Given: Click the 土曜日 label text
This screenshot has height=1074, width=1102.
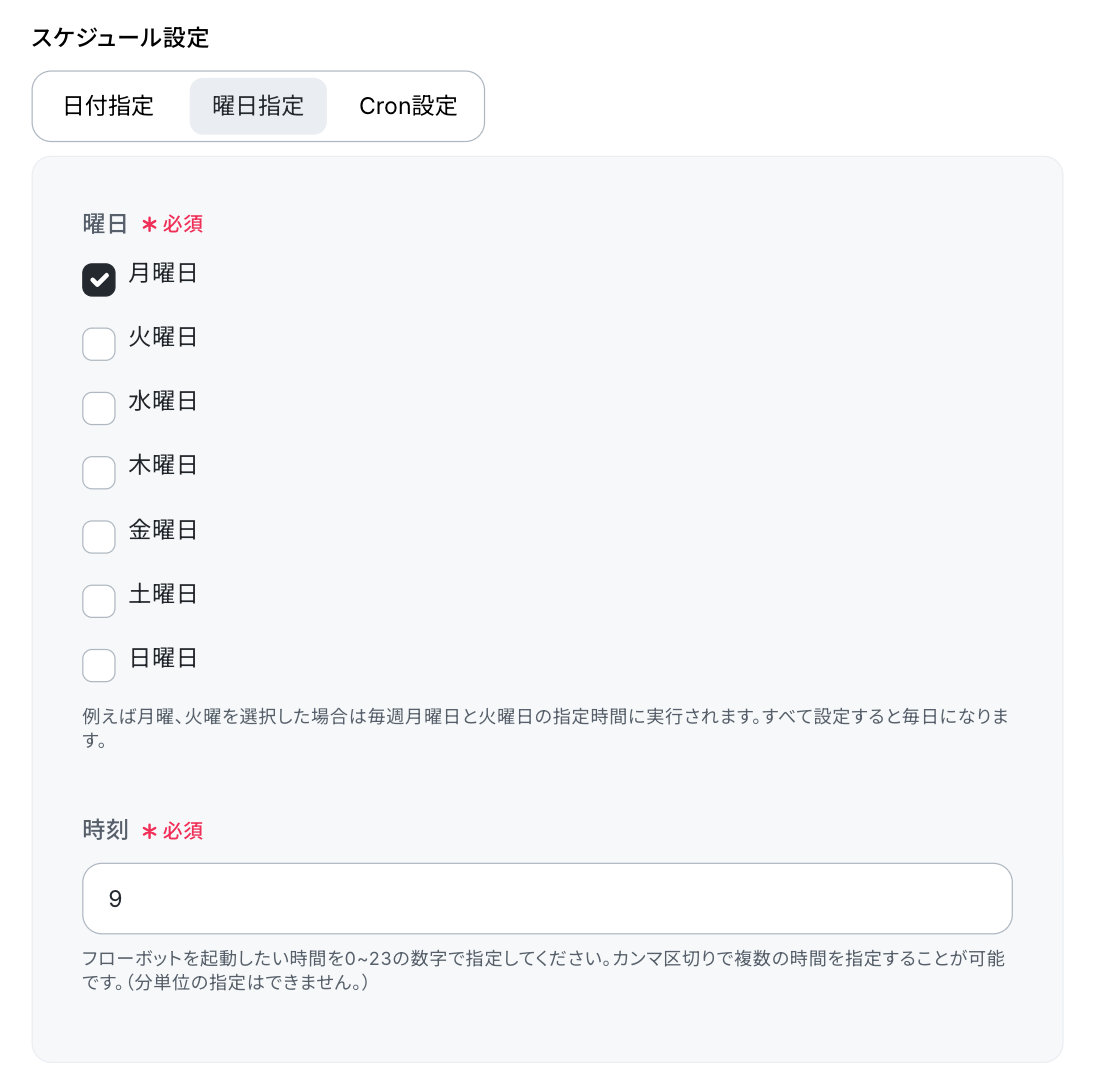Looking at the screenshot, I should coord(162,594).
